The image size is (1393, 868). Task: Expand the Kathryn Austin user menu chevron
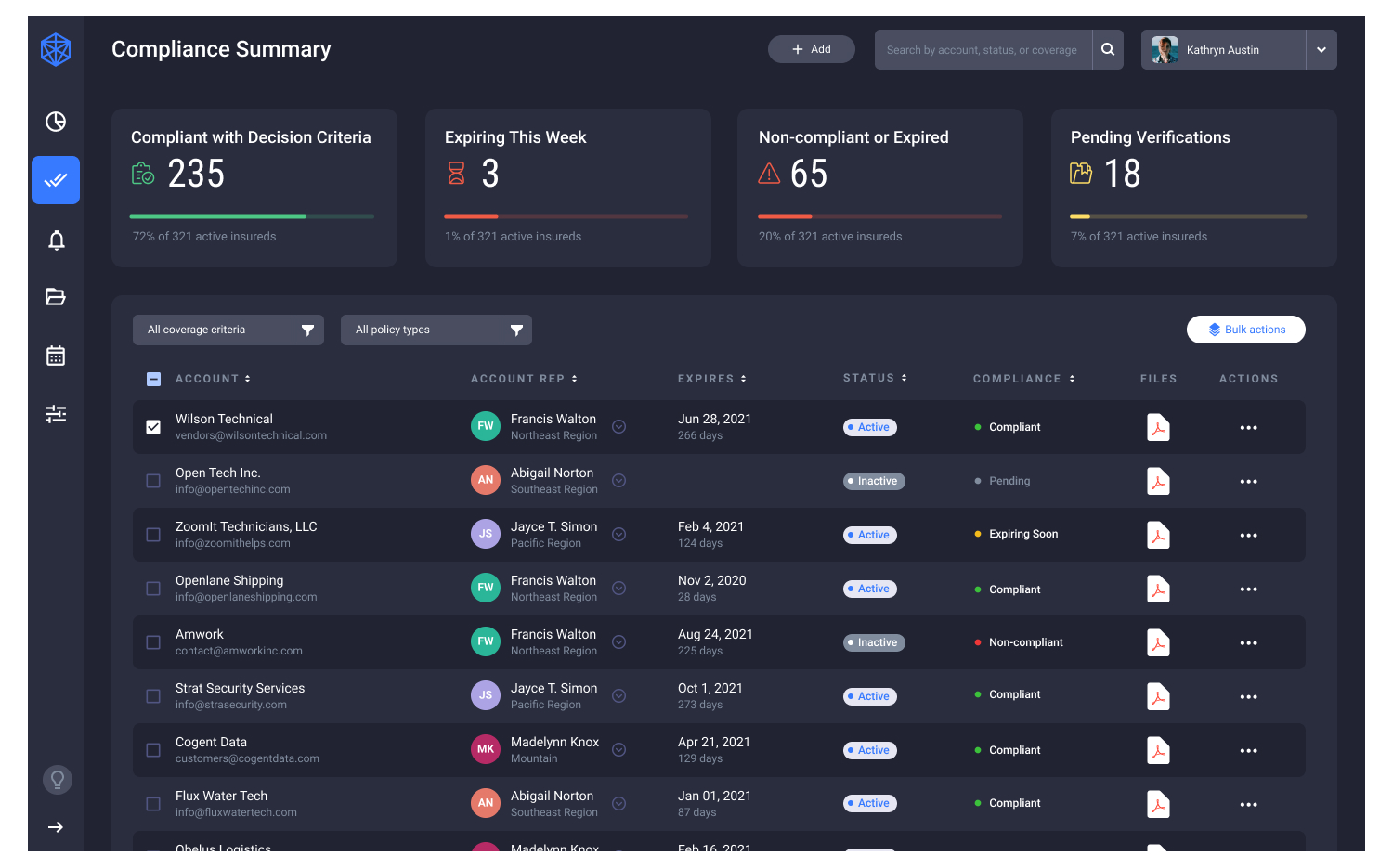point(1321,50)
